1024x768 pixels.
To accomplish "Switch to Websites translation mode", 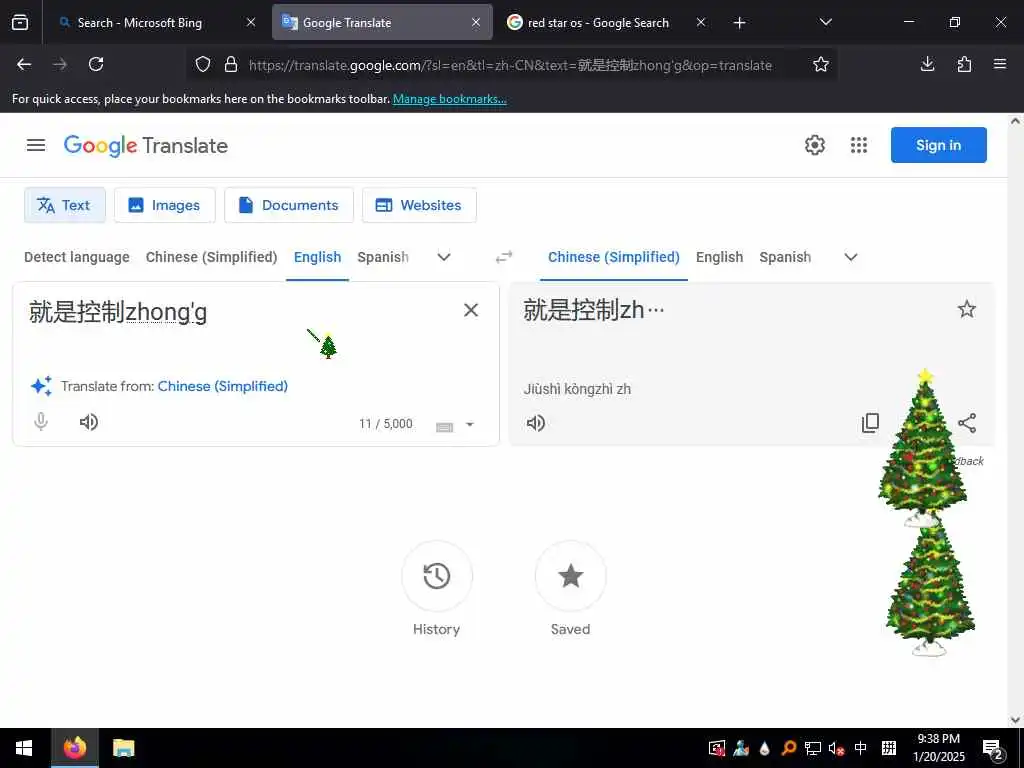I will 419,205.
